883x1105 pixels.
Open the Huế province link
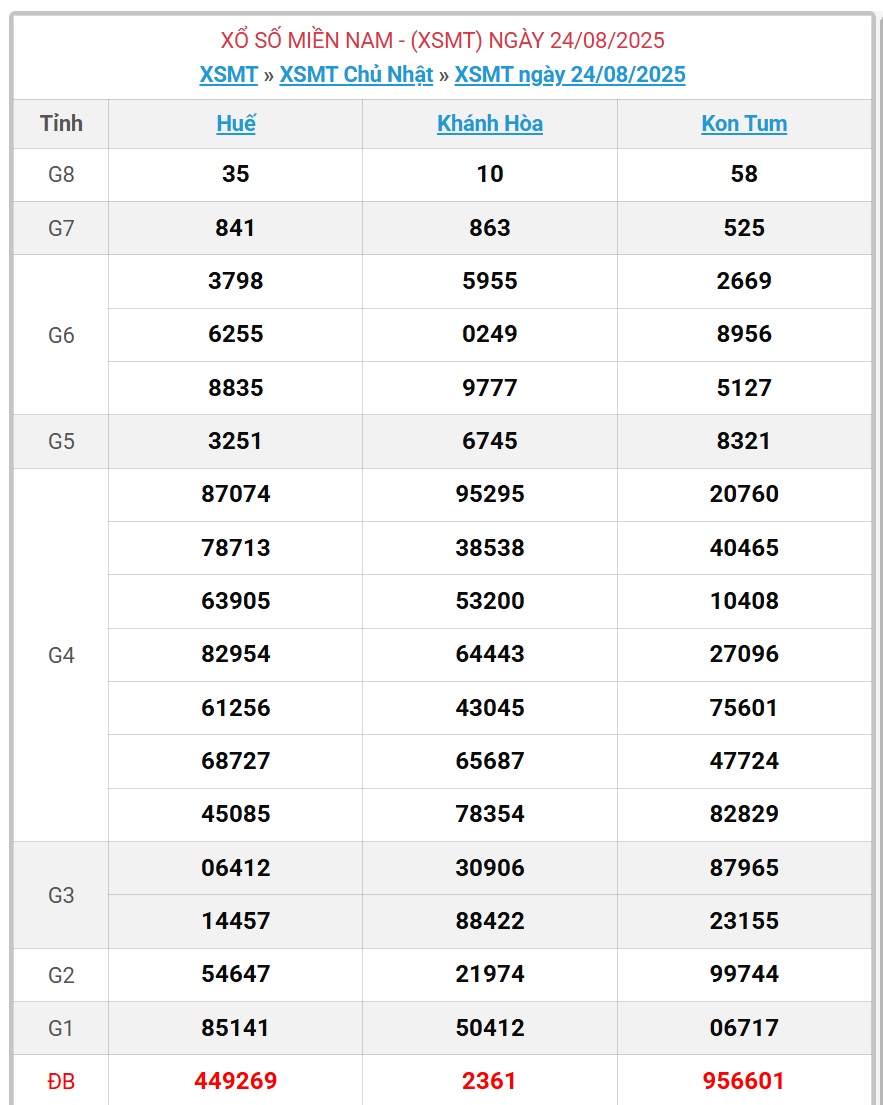[235, 123]
